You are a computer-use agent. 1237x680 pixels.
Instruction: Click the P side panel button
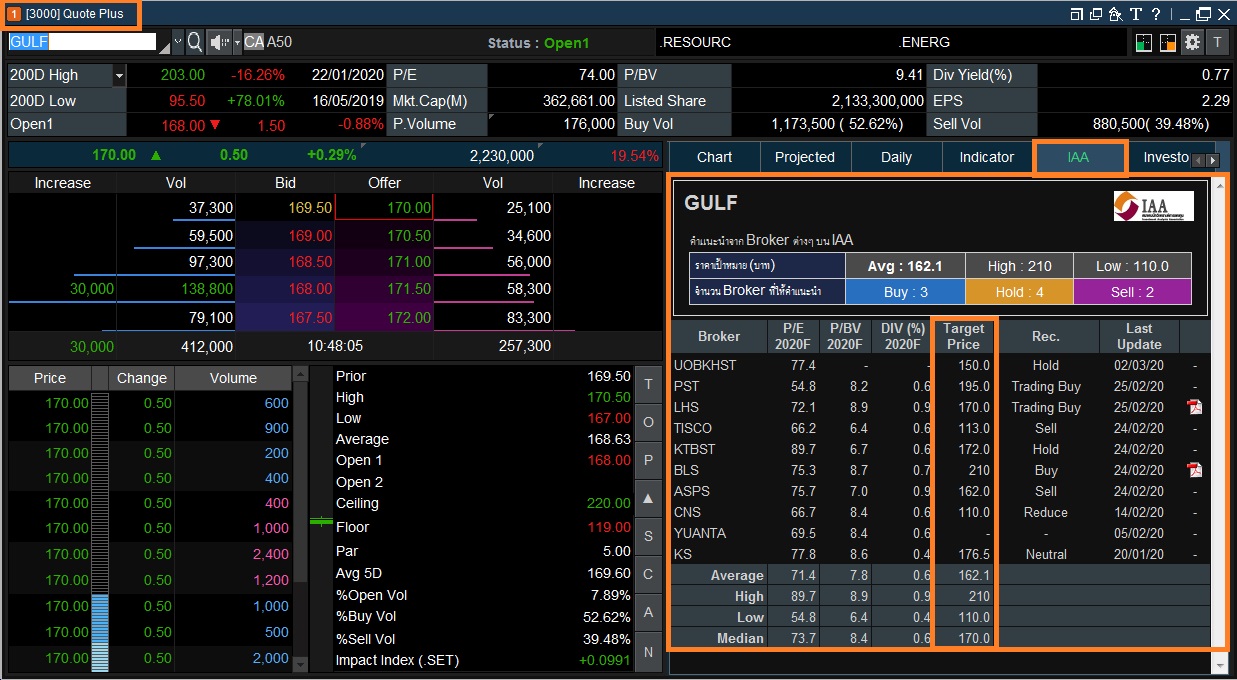pos(648,460)
